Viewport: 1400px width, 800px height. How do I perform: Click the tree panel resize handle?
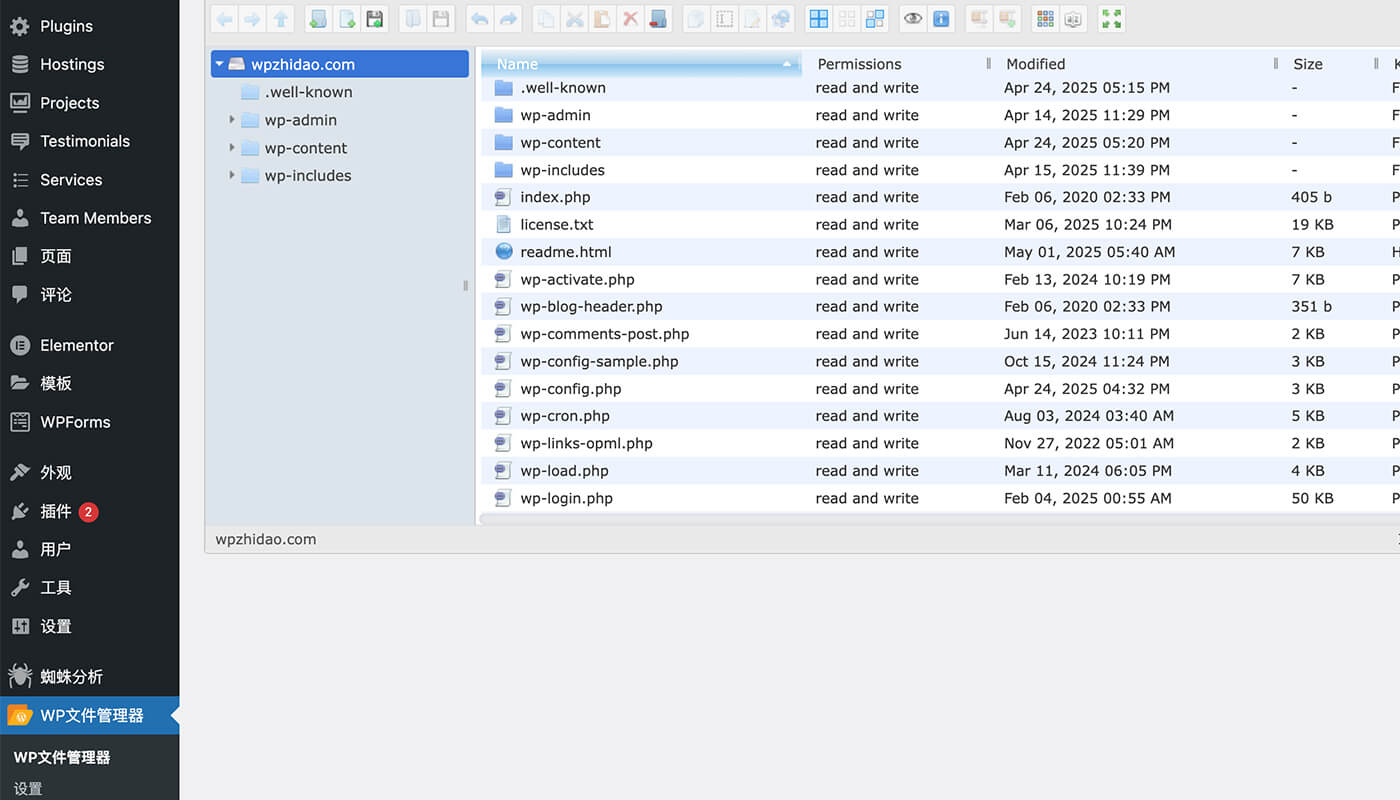[466, 285]
